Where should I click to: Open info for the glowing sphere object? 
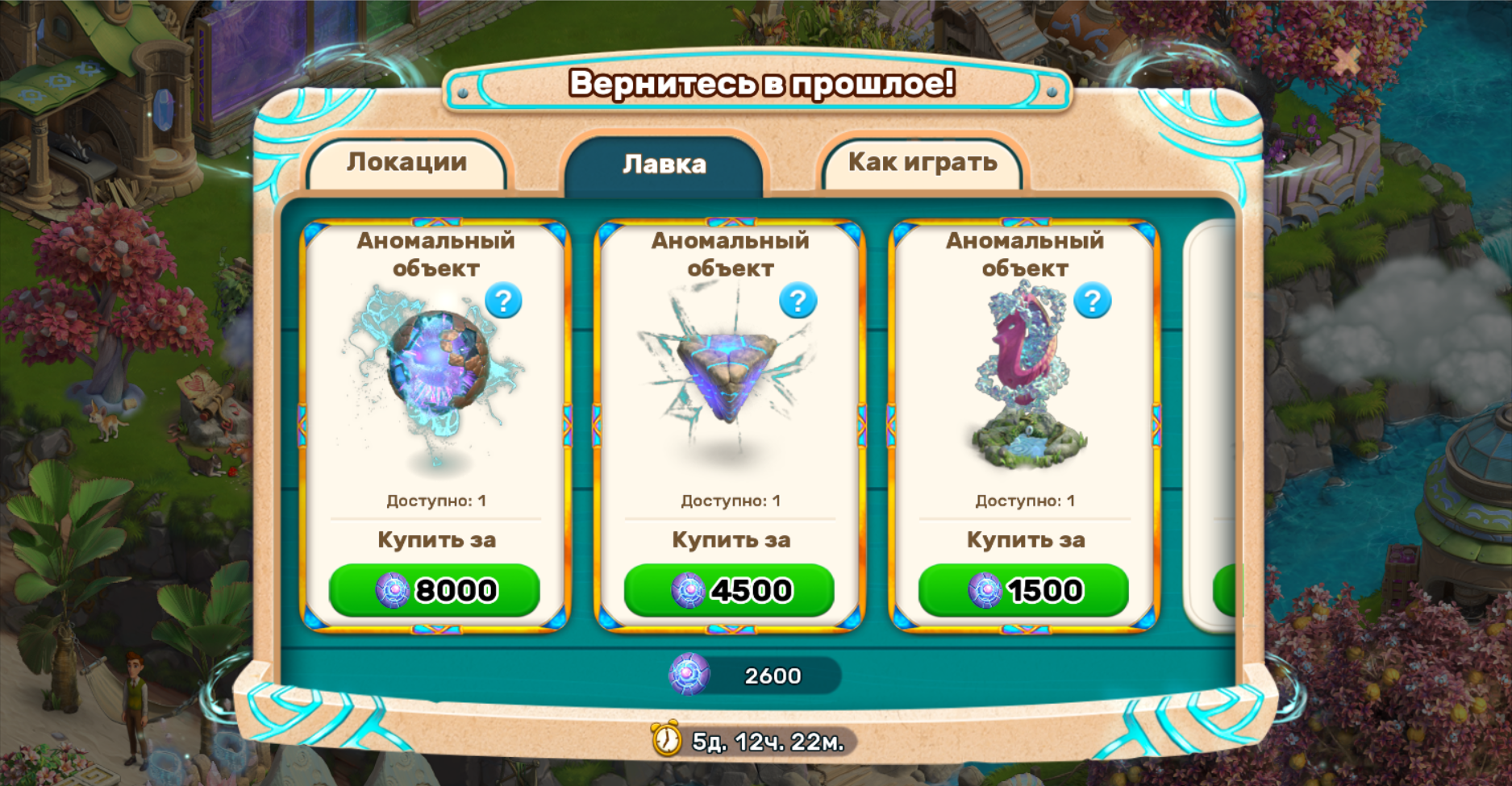tap(503, 301)
